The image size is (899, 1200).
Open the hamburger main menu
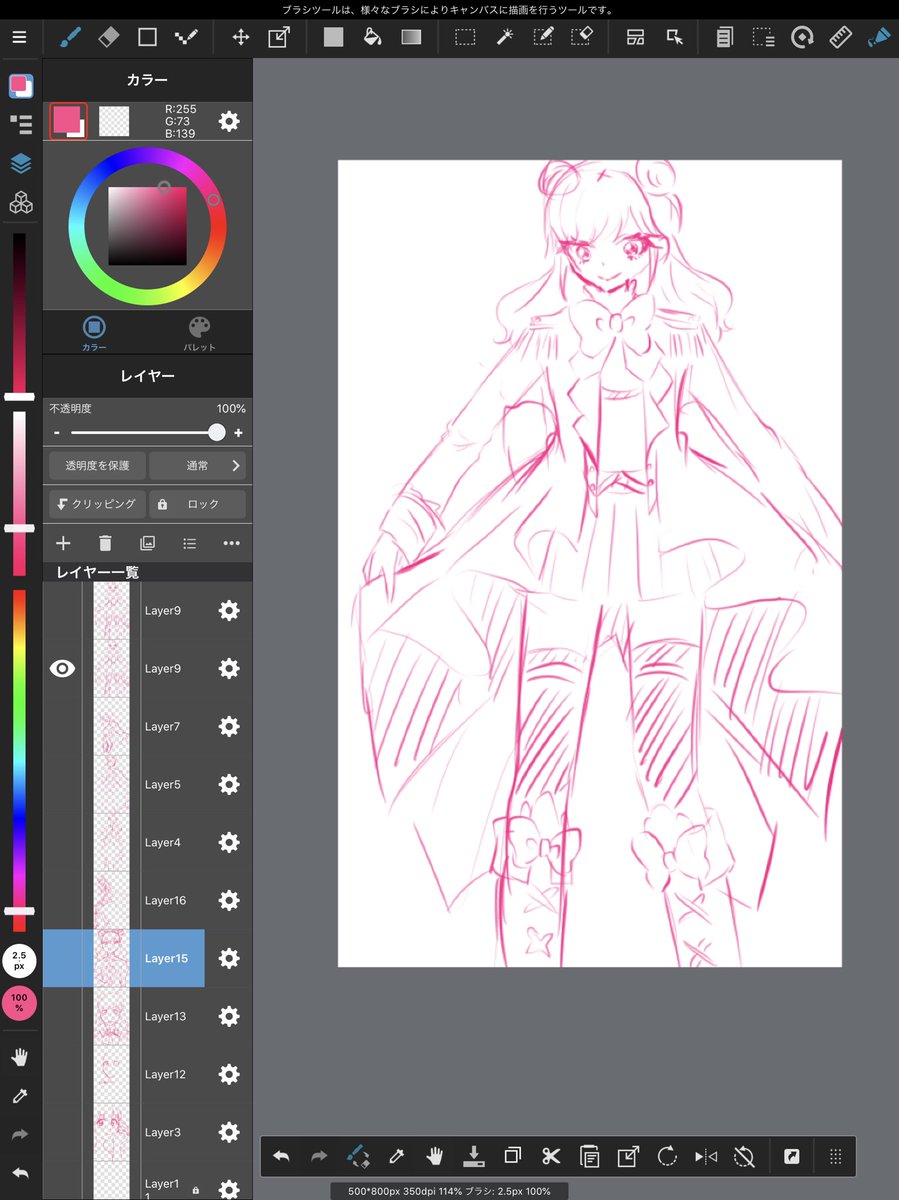pyautogui.click(x=20, y=37)
